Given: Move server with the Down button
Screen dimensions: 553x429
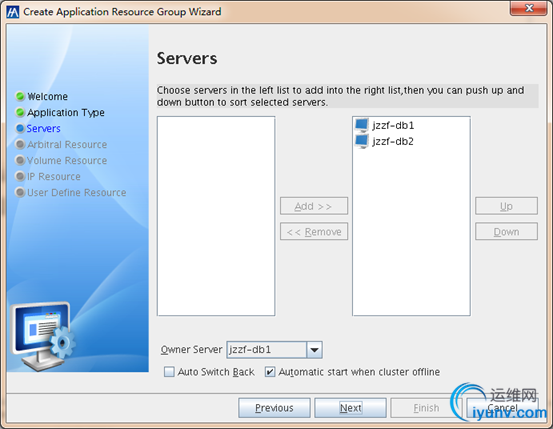Looking at the screenshot, I should pyautogui.click(x=506, y=231).
